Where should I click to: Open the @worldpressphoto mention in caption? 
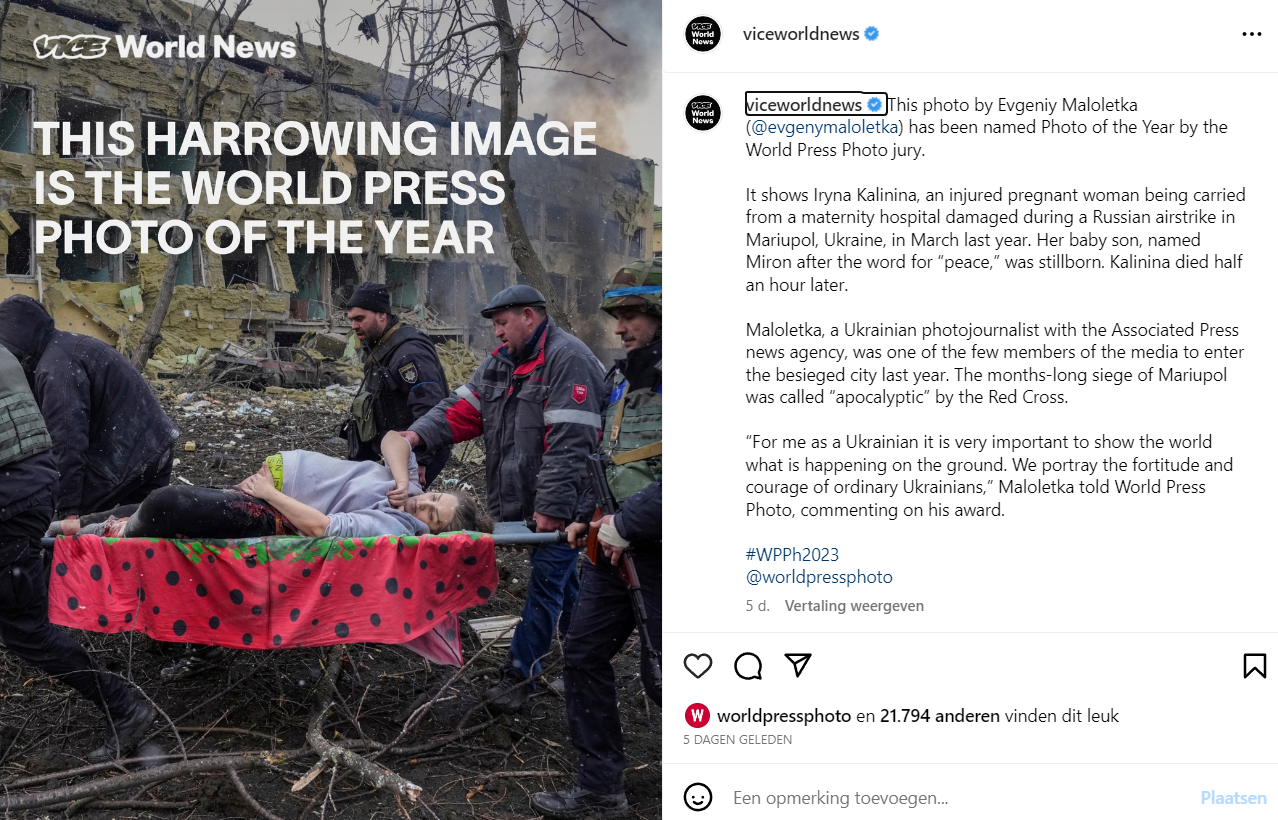(819, 577)
